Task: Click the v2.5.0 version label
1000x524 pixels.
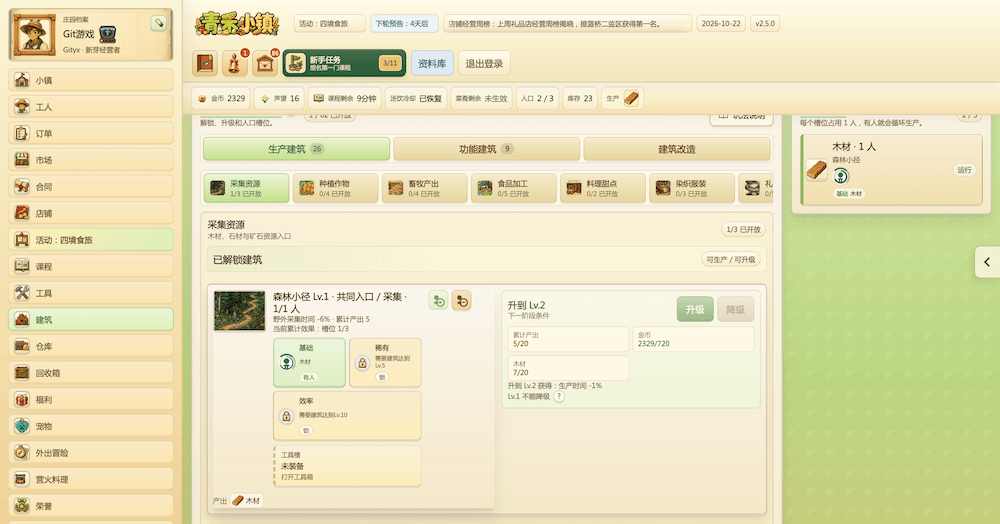Action: pos(765,24)
